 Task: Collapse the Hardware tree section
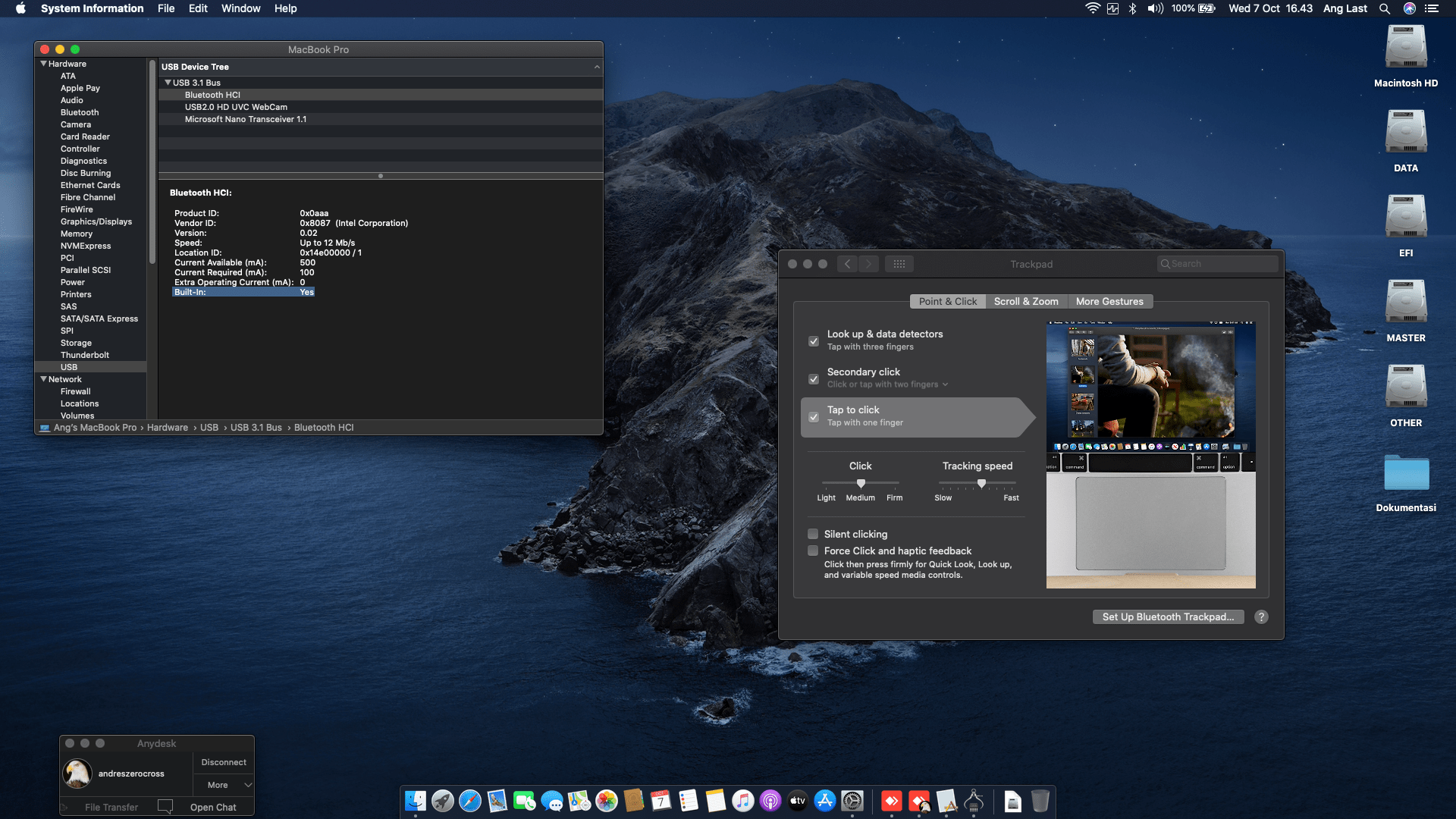(44, 64)
